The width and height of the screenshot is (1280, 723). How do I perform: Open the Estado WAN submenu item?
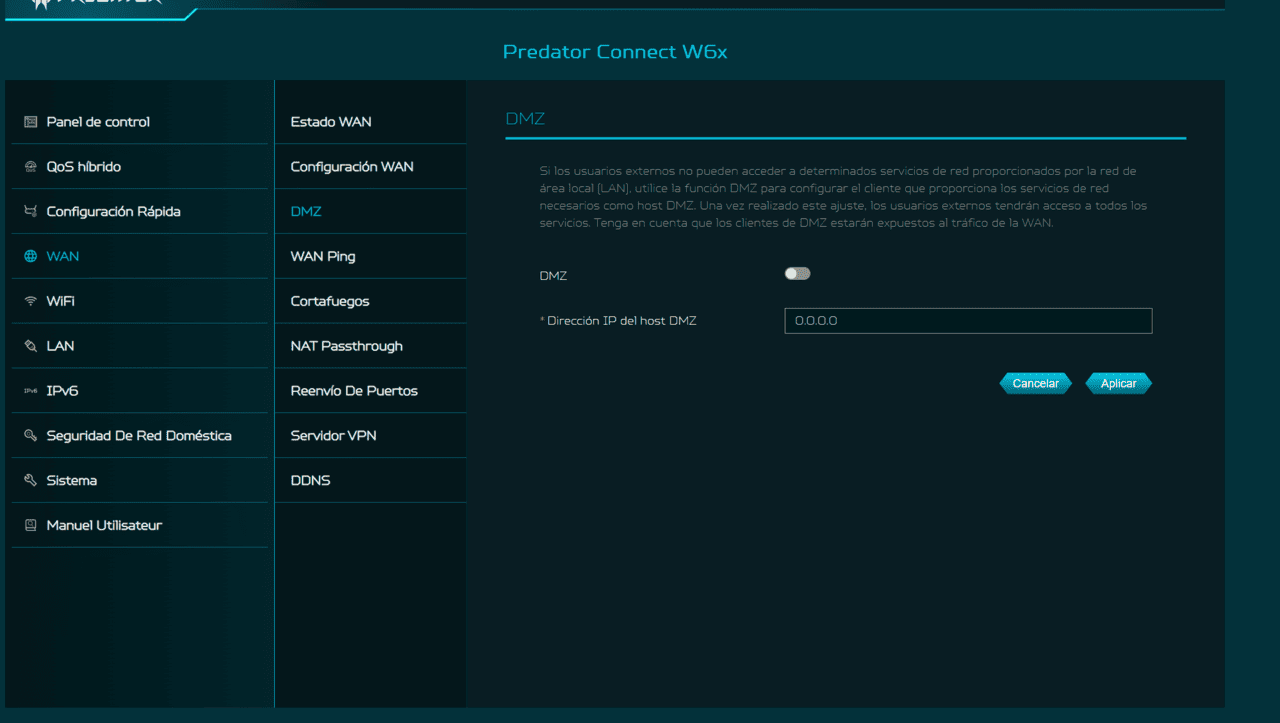pyautogui.click(x=331, y=122)
